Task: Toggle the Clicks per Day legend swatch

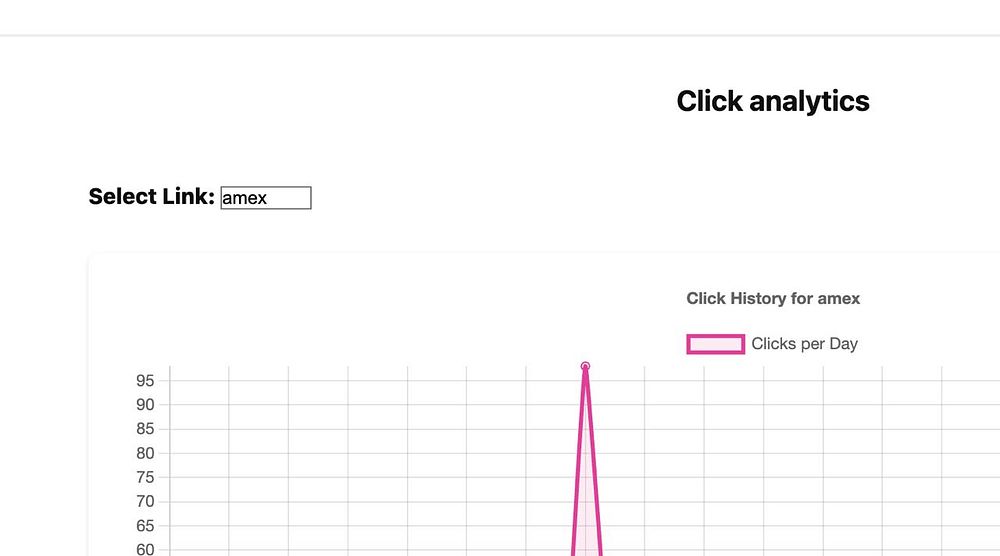Action: (716, 344)
